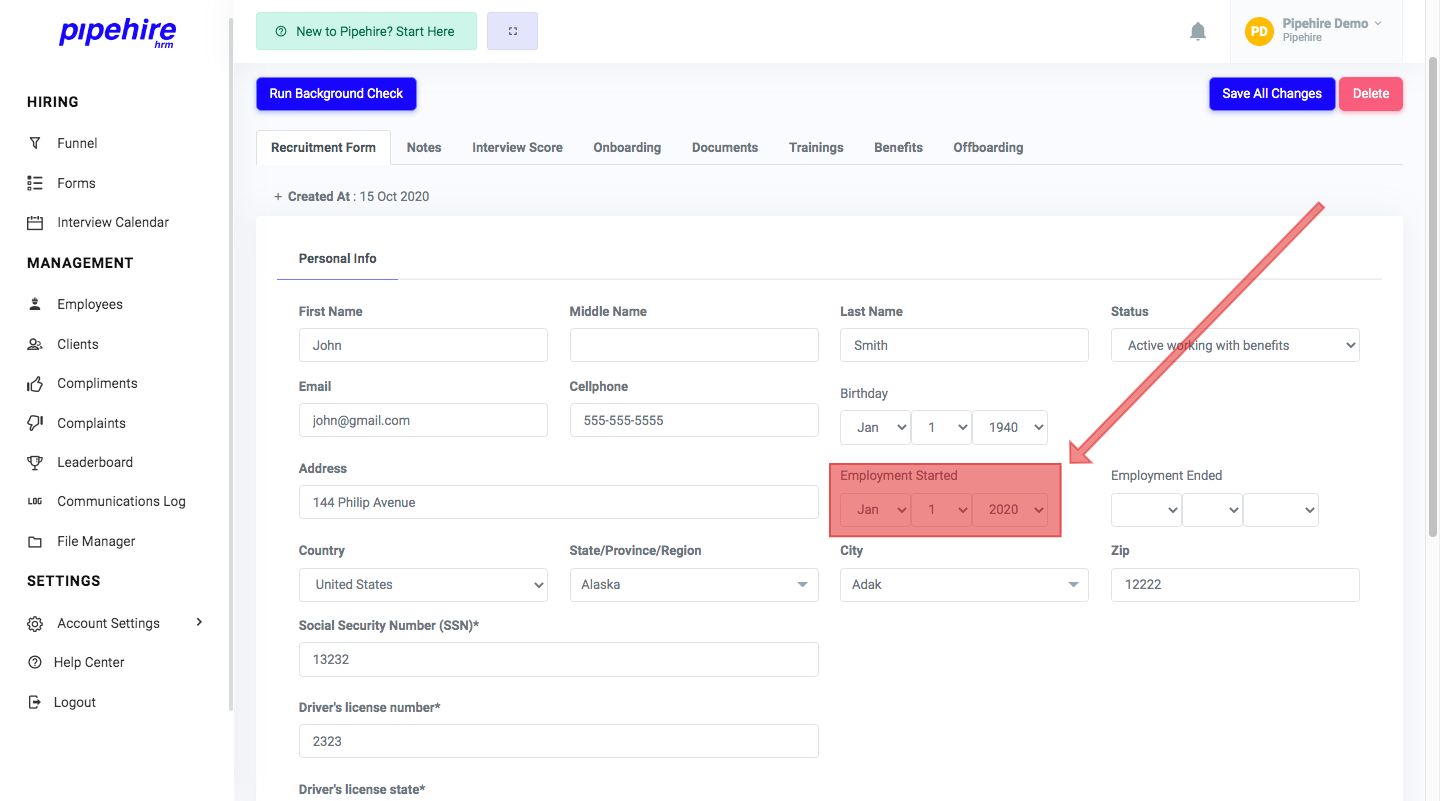Open the Birthday year dropdown showing 1940
The height and width of the screenshot is (801, 1440).
click(1010, 427)
